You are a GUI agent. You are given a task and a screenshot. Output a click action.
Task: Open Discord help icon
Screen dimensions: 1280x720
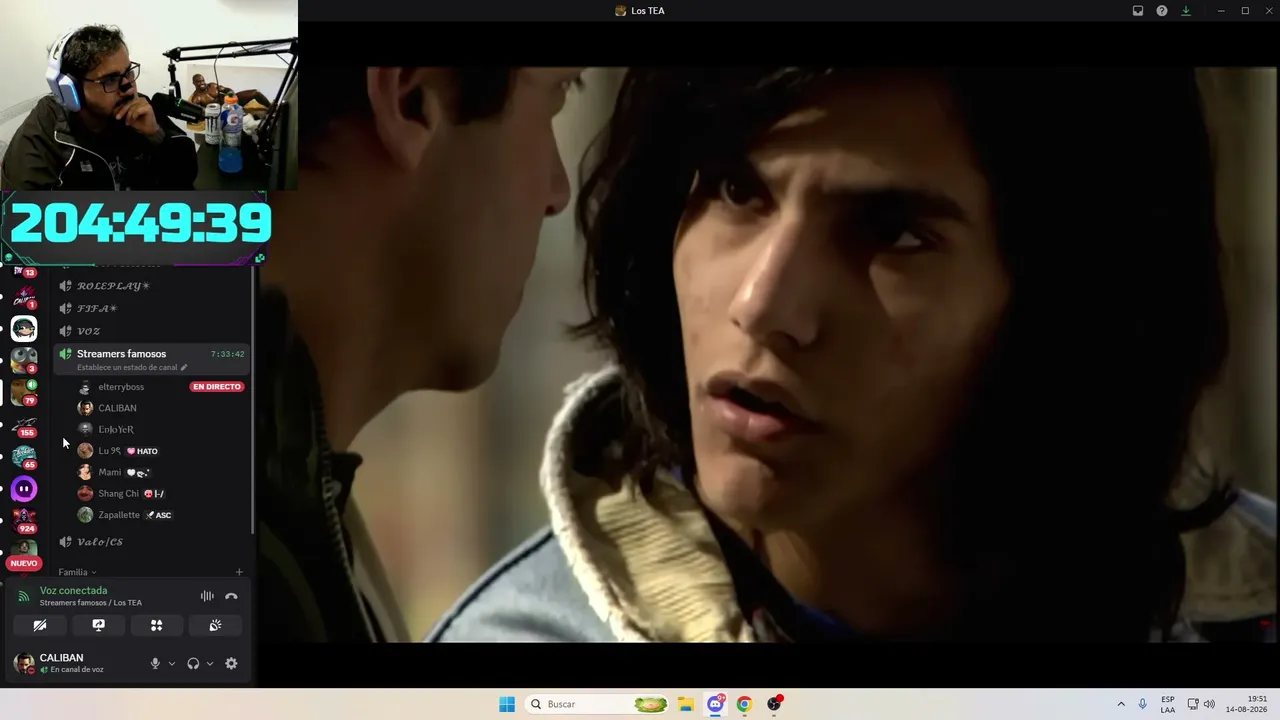pyautogui.click(x=1162, y=11)
